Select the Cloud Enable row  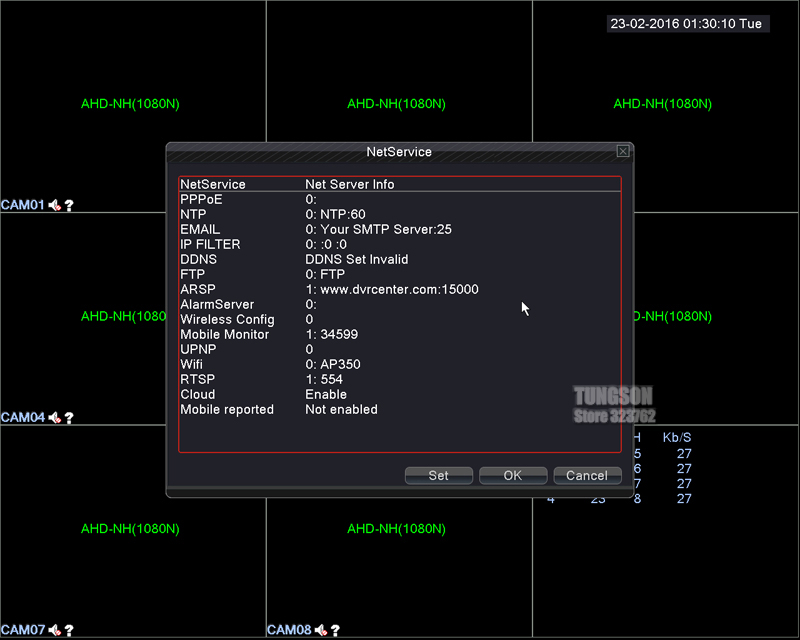point(400,395)
